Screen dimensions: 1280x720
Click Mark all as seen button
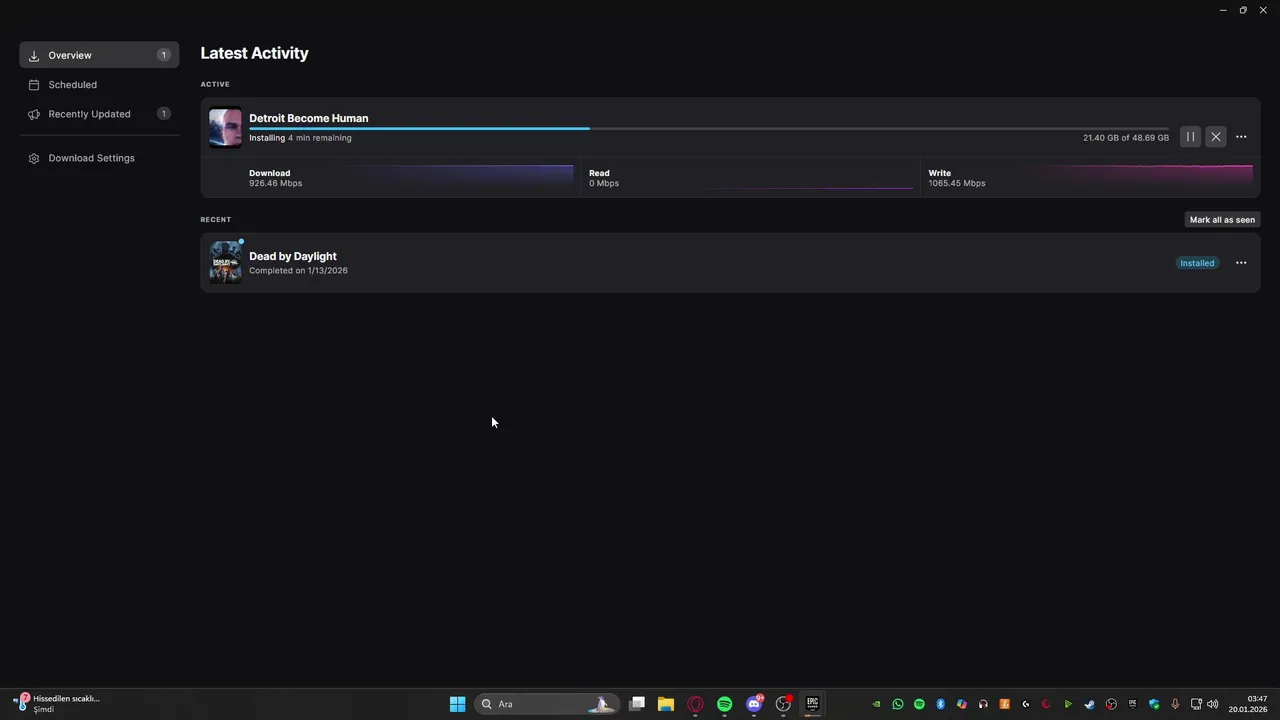coord(1222,219)
